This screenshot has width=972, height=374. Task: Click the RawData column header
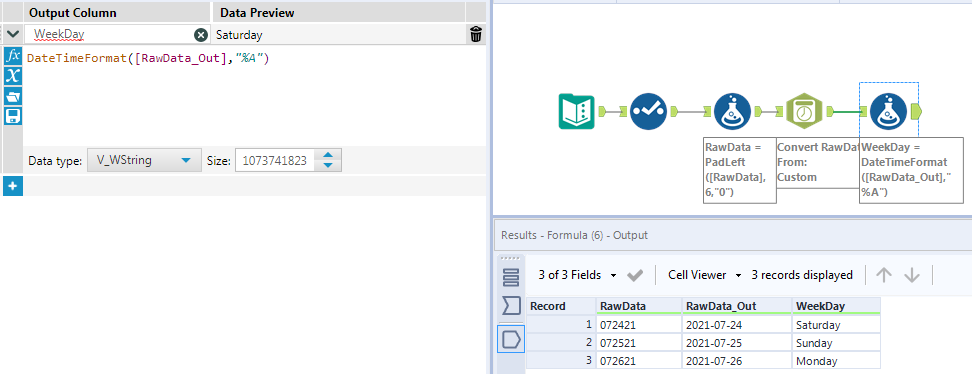click(638, 306)
